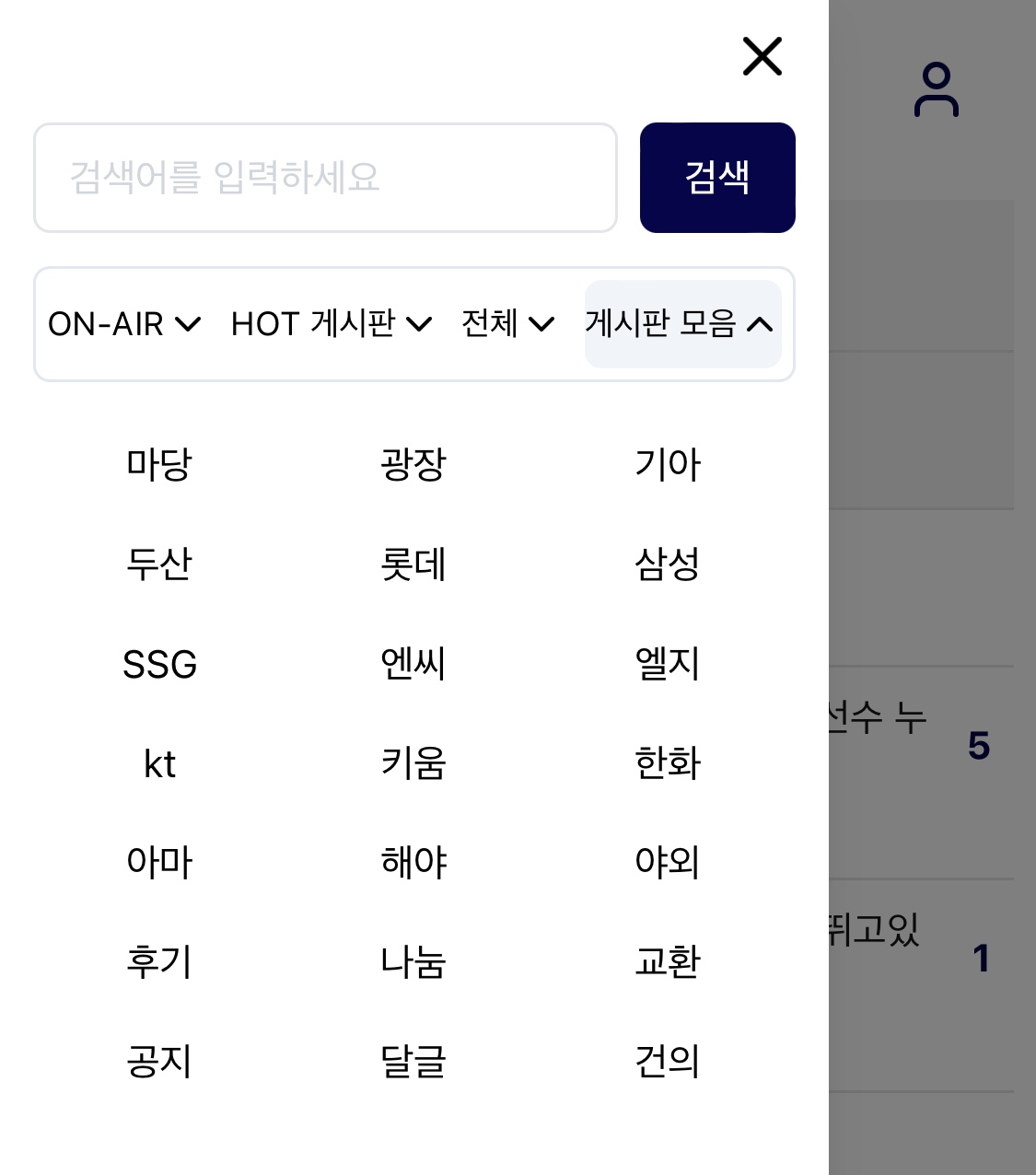This screenshot has width=1036, height=1175.
Task: Open the 후기 review board
Action: pos(159,962)
